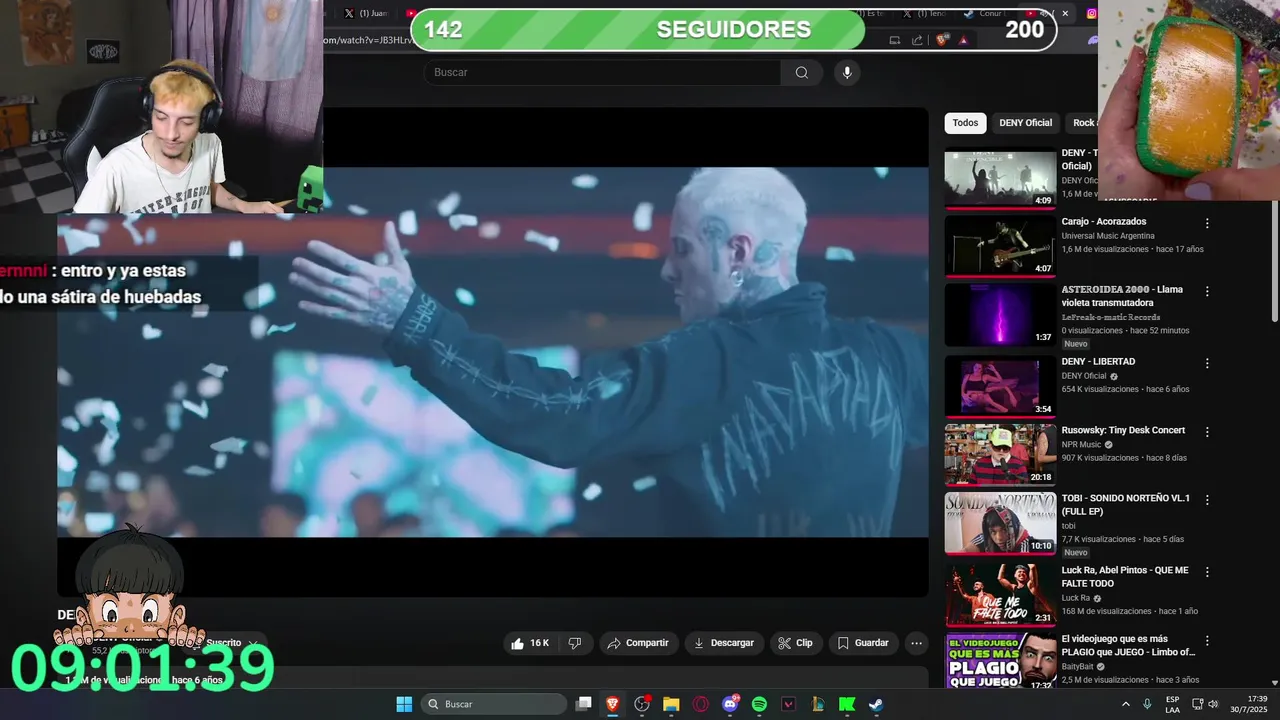
Task: Open options menu for ASTEROIDEA 2000 video
Action: 1207,291
